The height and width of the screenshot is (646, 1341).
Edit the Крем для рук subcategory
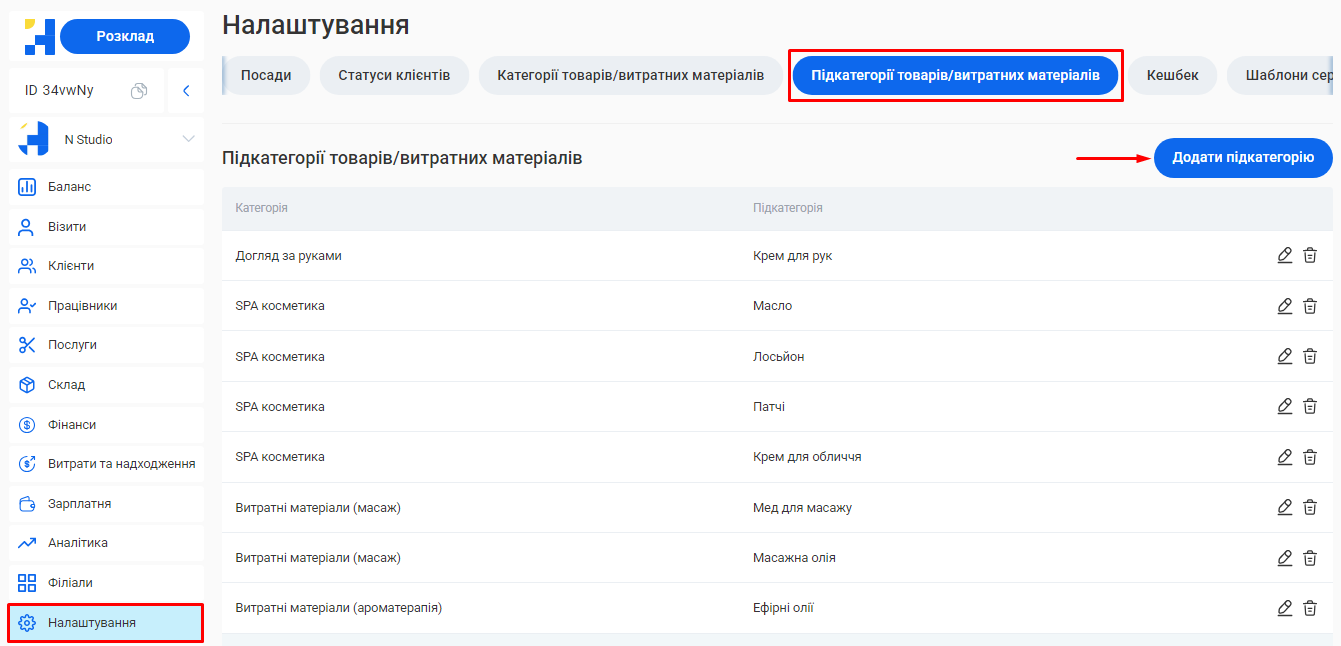[1285, 255]
